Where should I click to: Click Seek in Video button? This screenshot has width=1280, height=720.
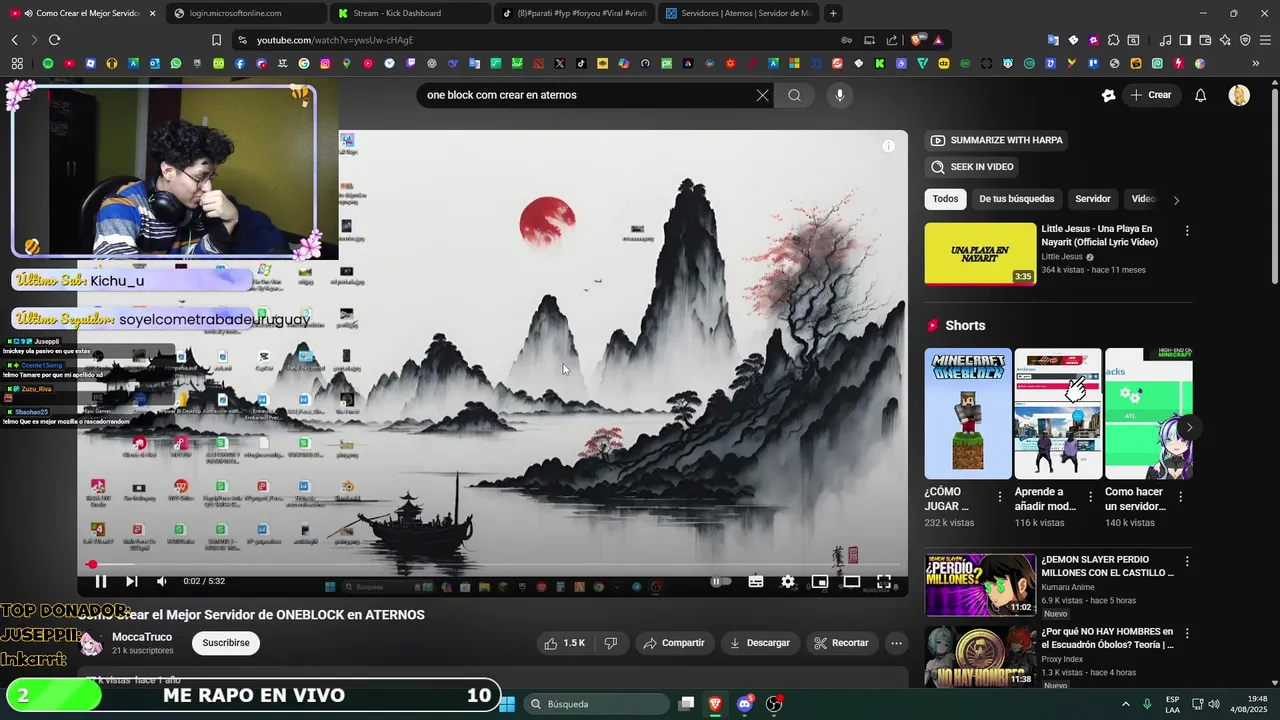point(972,167)
